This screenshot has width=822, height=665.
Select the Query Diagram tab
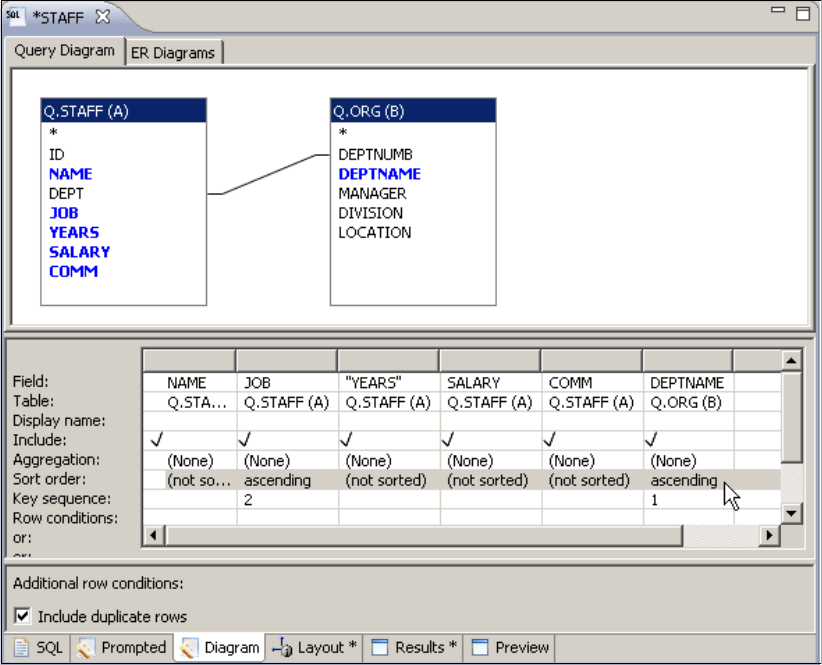(x=64, y=52)
